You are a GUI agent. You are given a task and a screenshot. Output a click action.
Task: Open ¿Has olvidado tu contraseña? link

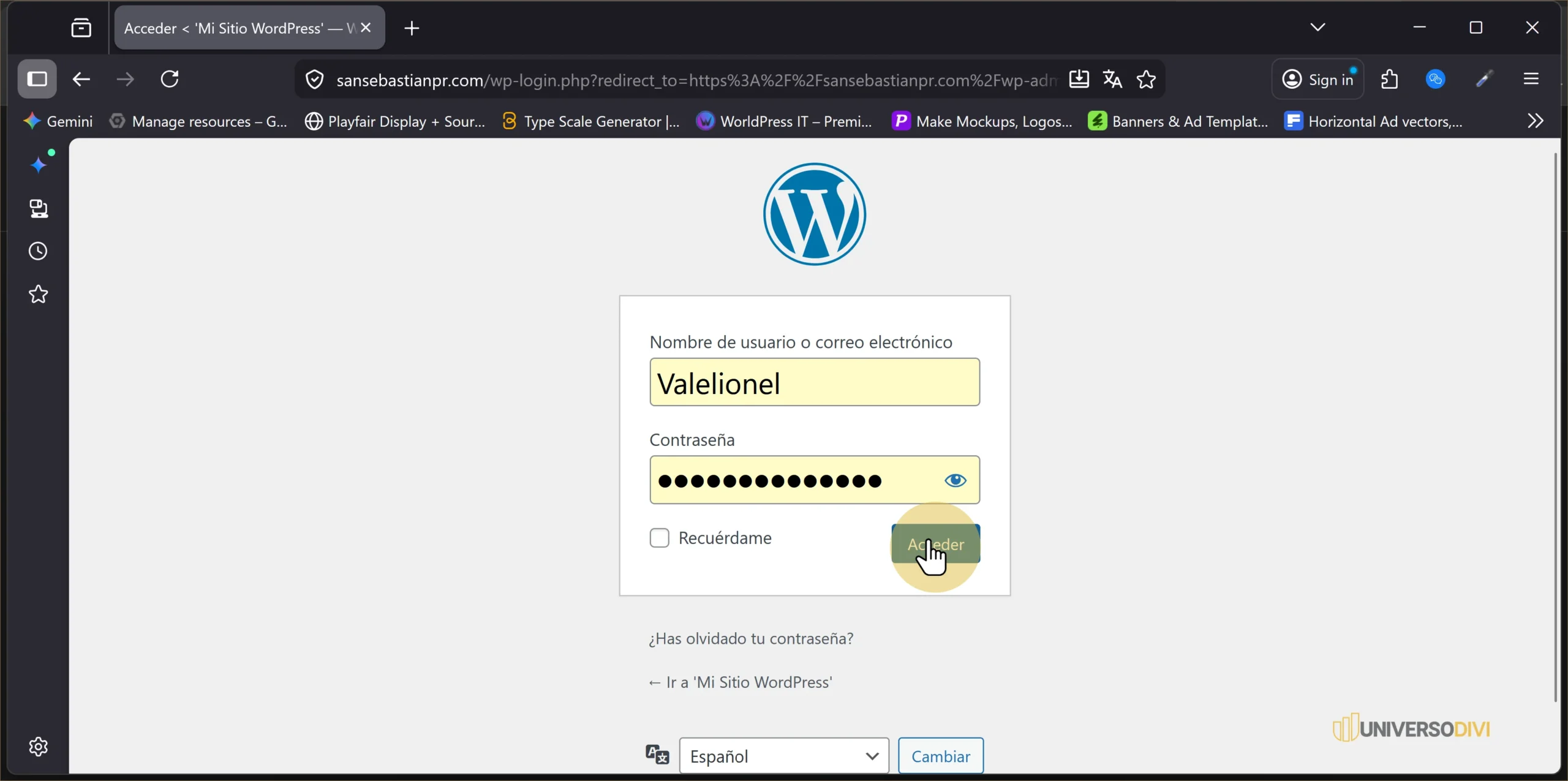tap(751, 638)
